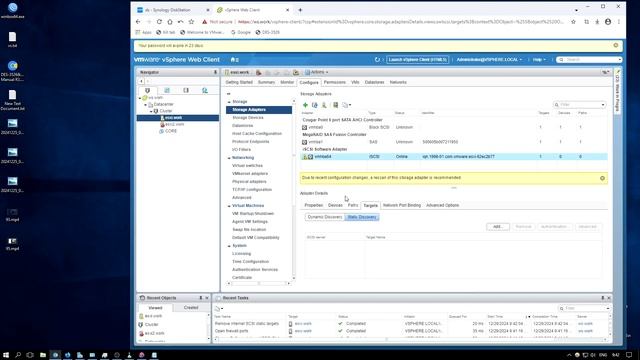Screen dimensions: 640x360
Task: Collapse the Storage section in Configure list
Action: pos(229,102)
